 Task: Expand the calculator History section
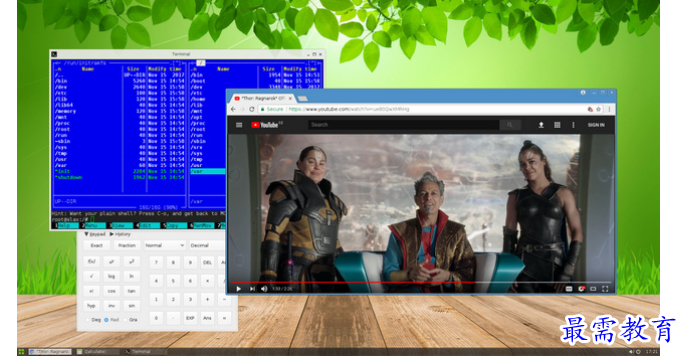coord(120,235)
